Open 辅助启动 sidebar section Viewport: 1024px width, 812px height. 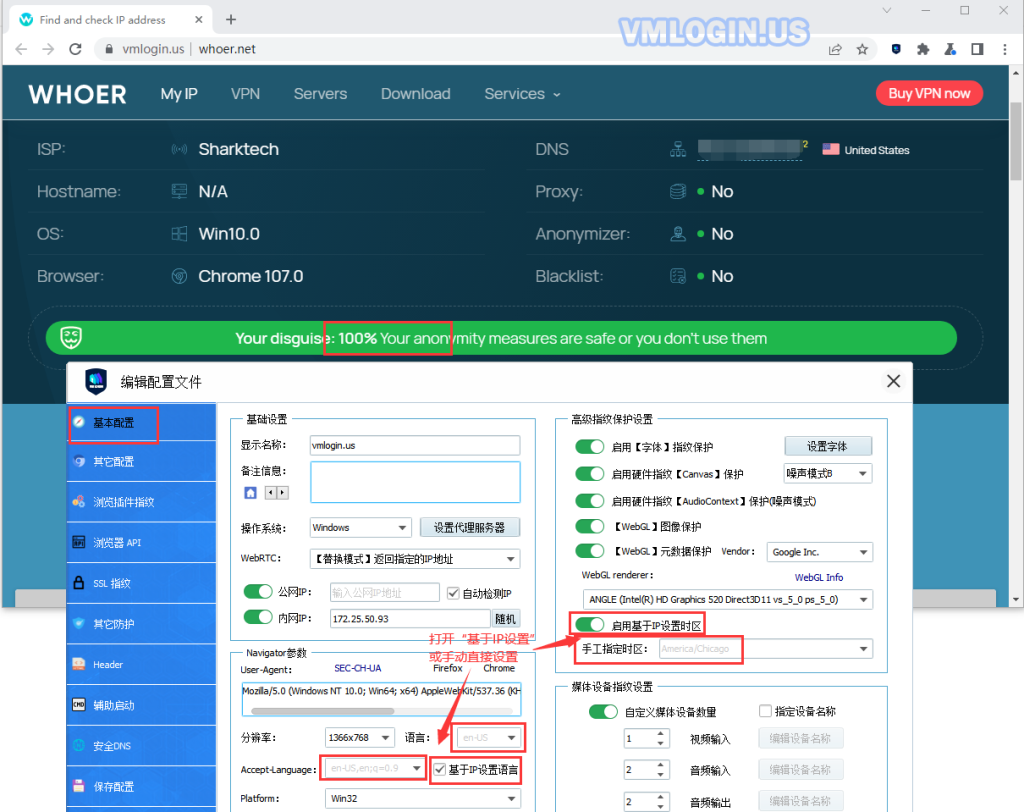(x=141, y=706)
